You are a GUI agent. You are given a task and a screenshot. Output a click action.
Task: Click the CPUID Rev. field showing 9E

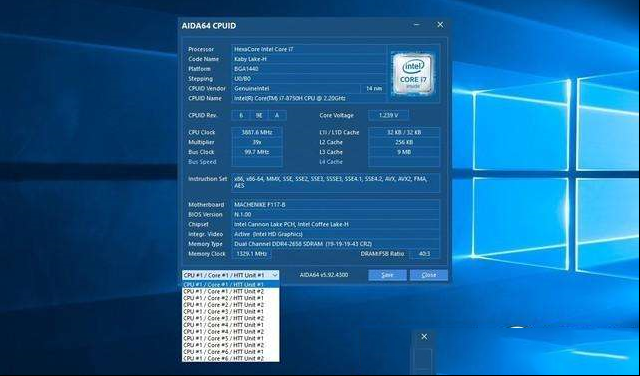point(259,116)
